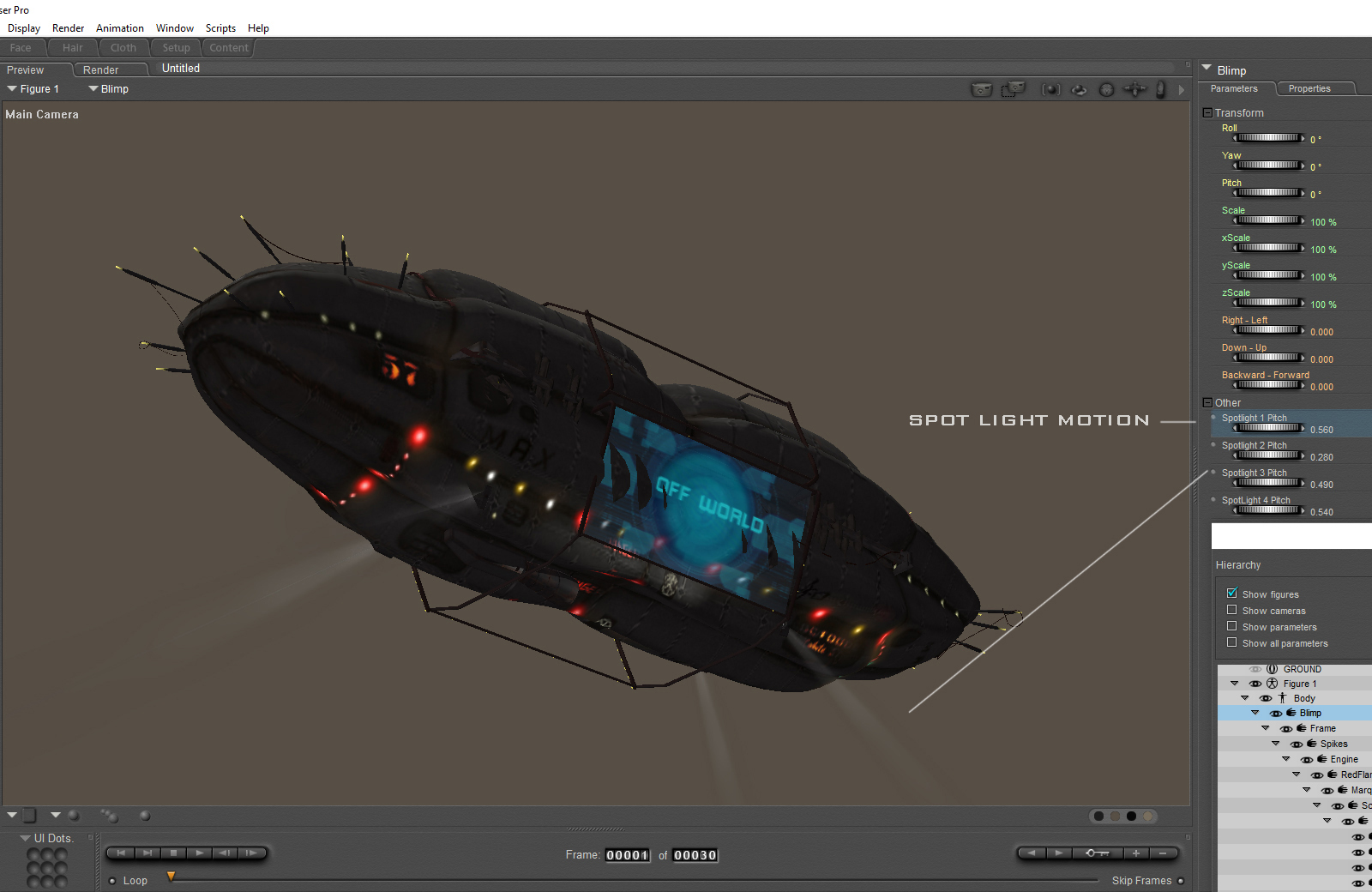Click the hand camera icon
This screenshot has height=892, width=1372.
pyautogui.click(x=1161, y=89)
